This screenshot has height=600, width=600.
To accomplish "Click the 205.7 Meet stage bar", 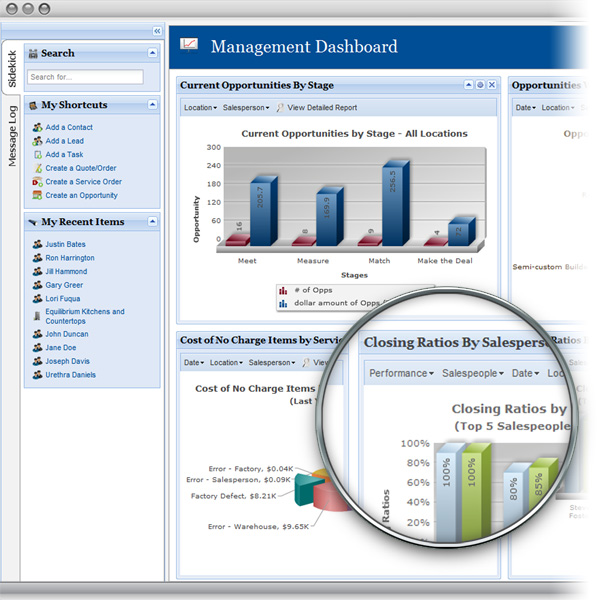I will [264, 211].
